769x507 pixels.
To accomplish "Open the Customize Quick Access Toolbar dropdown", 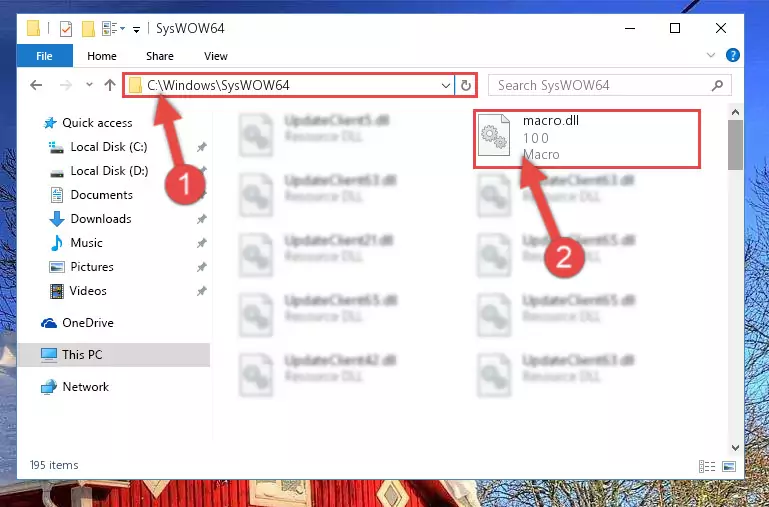I will 136,30.
